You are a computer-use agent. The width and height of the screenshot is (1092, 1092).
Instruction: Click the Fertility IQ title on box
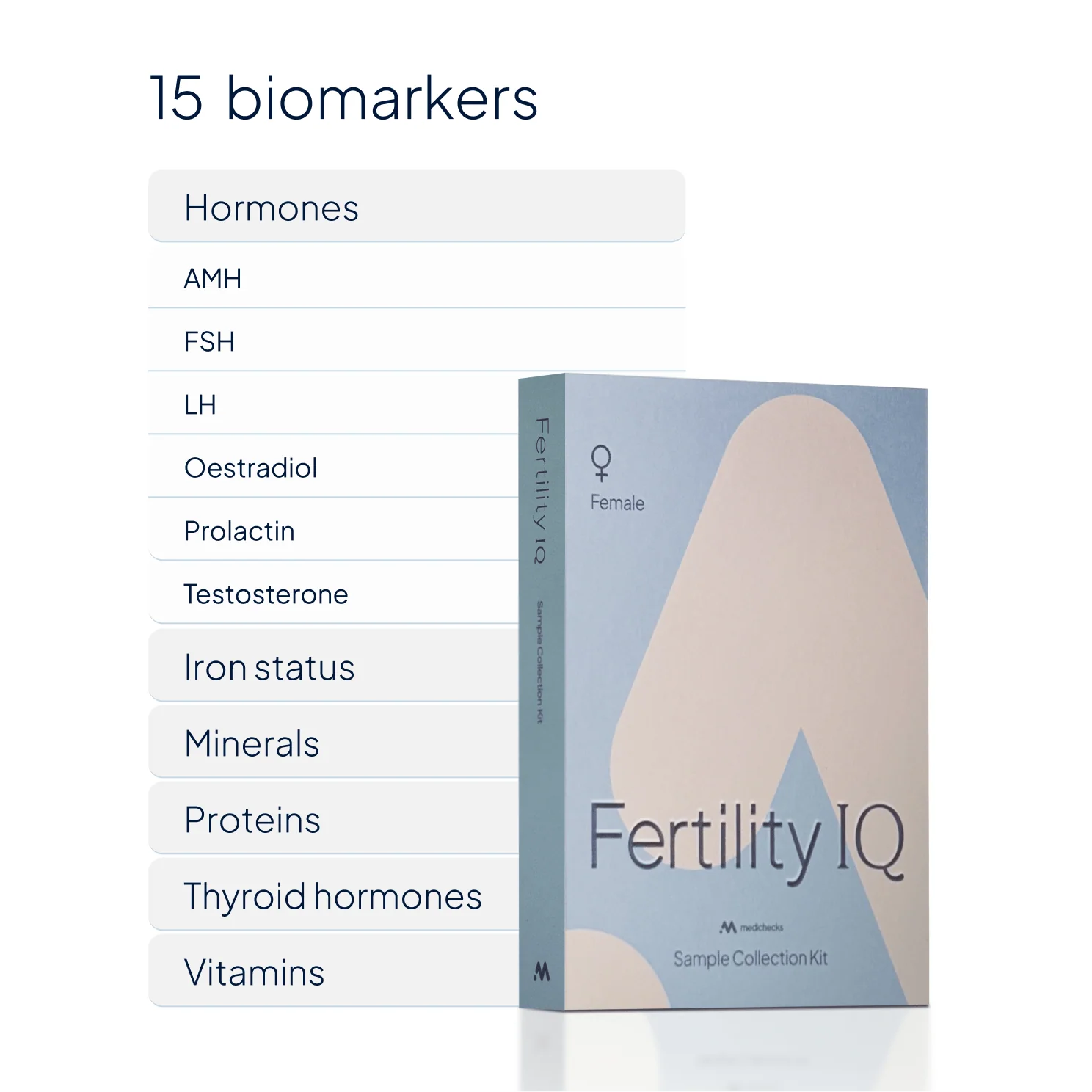click(x=746, y=842)
